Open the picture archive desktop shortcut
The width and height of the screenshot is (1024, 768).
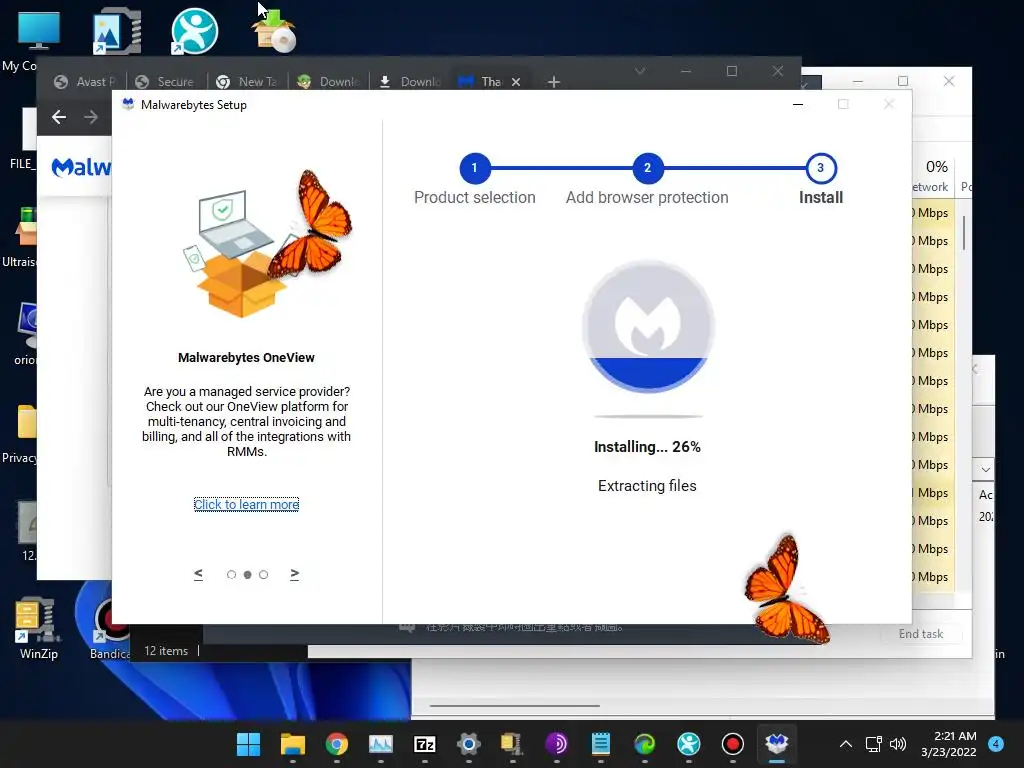(116, 31)
